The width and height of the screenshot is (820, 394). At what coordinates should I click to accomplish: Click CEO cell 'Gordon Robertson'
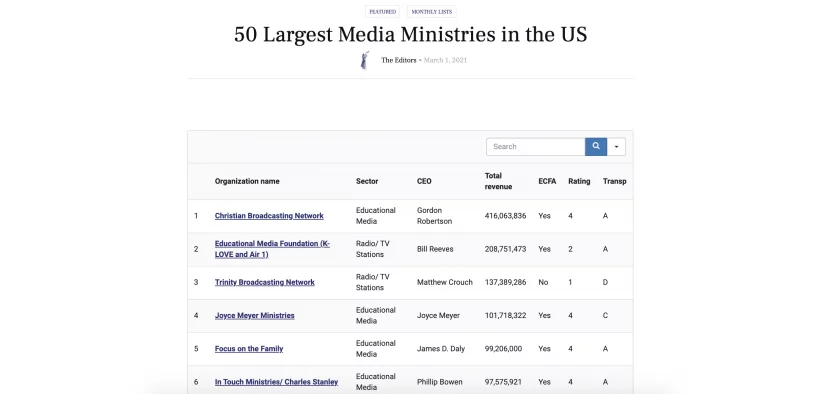(435, 216)
